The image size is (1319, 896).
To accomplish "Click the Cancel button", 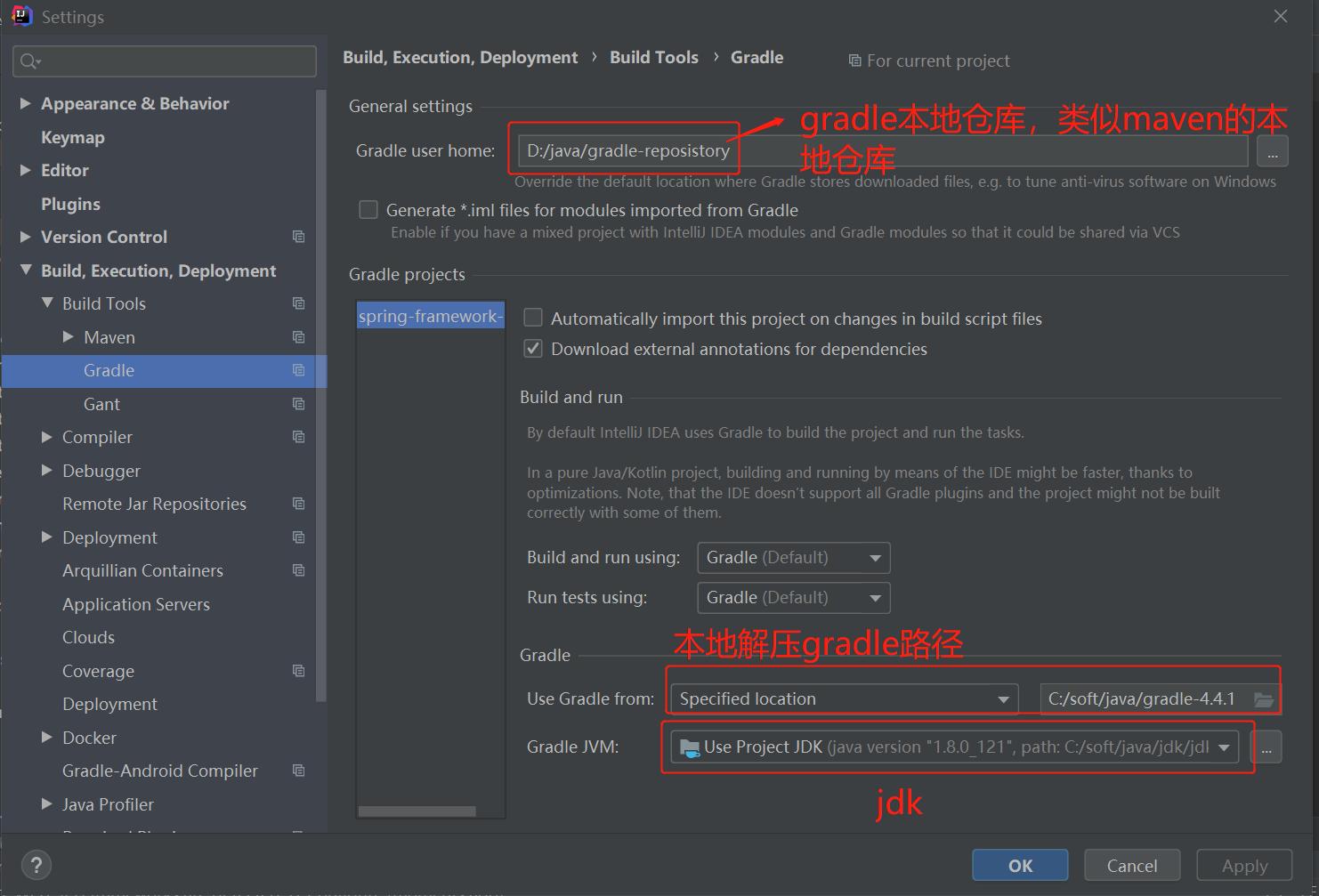I will click(1131, 865).
